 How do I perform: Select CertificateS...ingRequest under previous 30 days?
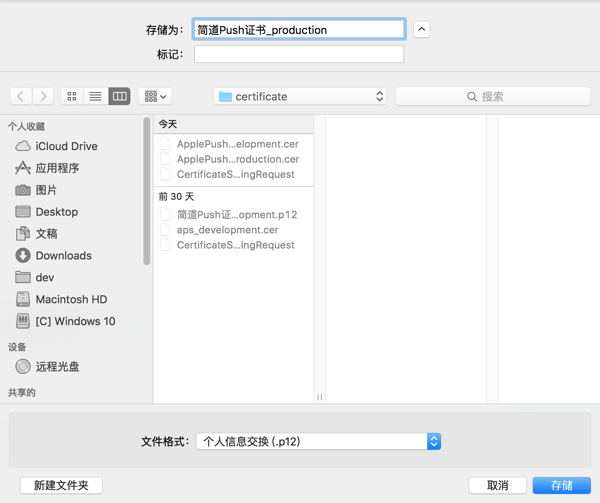point(235,245)
